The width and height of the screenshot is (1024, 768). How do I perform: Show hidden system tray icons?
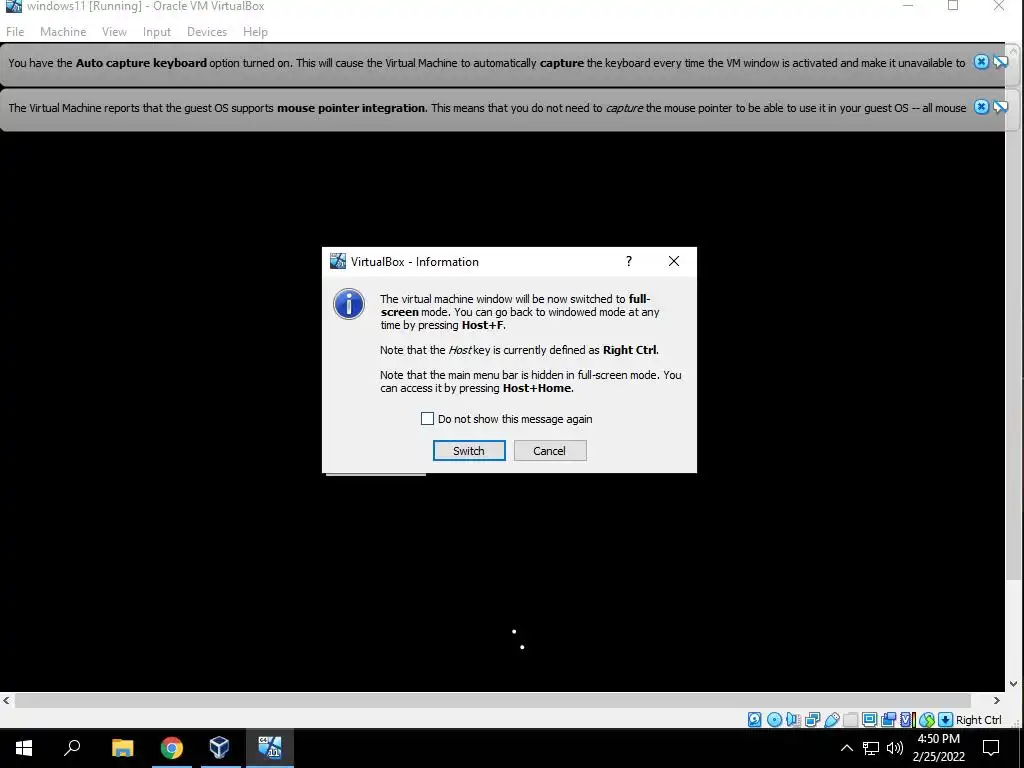coord(846,748)
